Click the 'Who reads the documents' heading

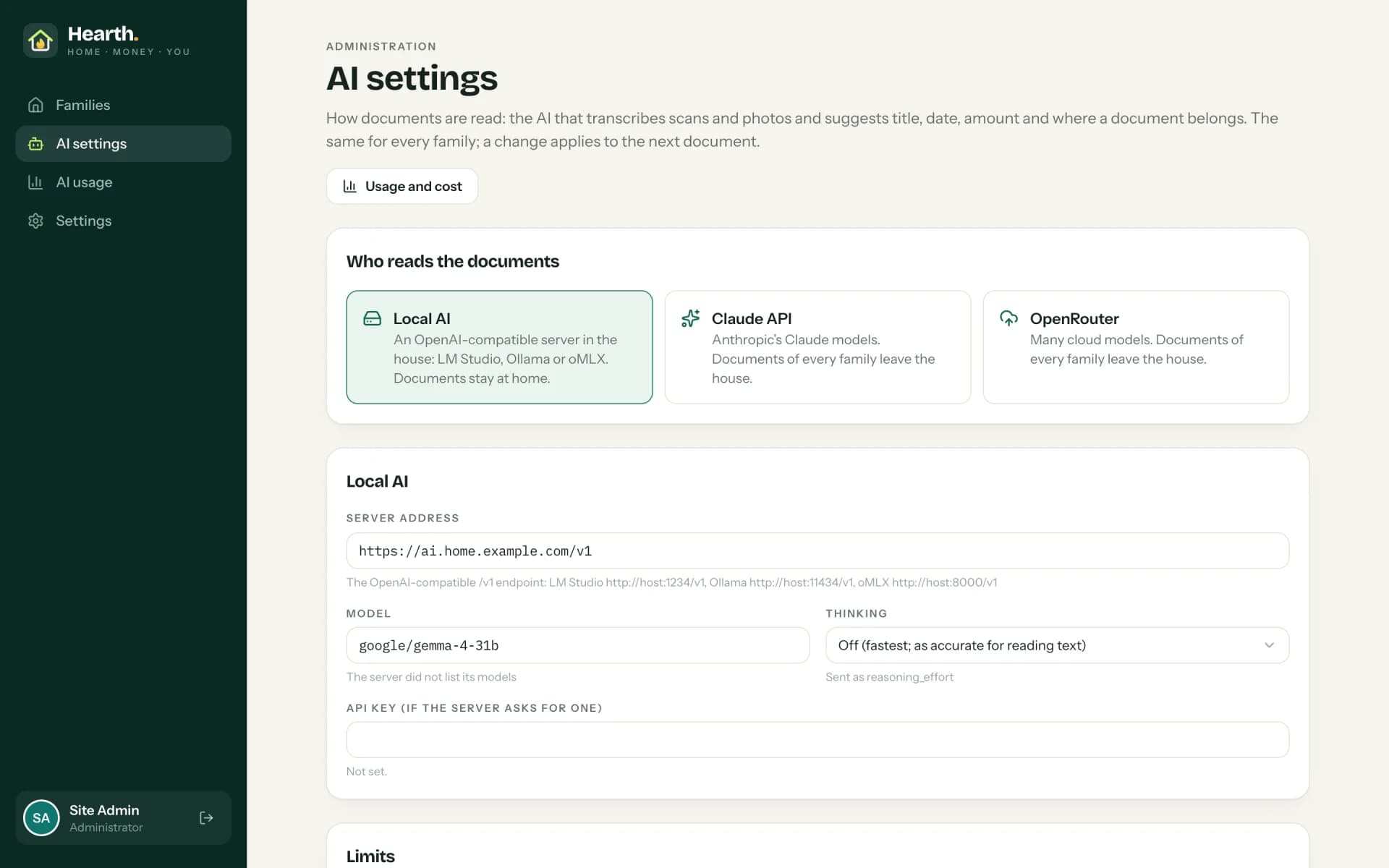453,261
